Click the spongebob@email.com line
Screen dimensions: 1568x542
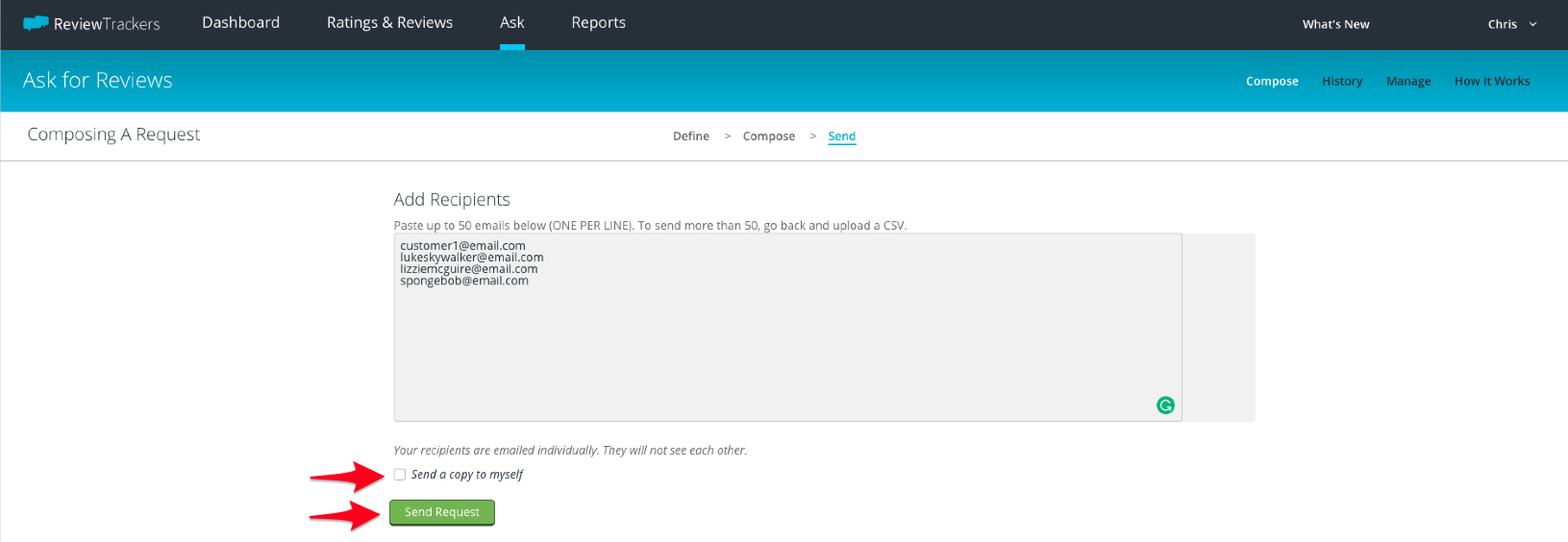click(x=464, y=281)
